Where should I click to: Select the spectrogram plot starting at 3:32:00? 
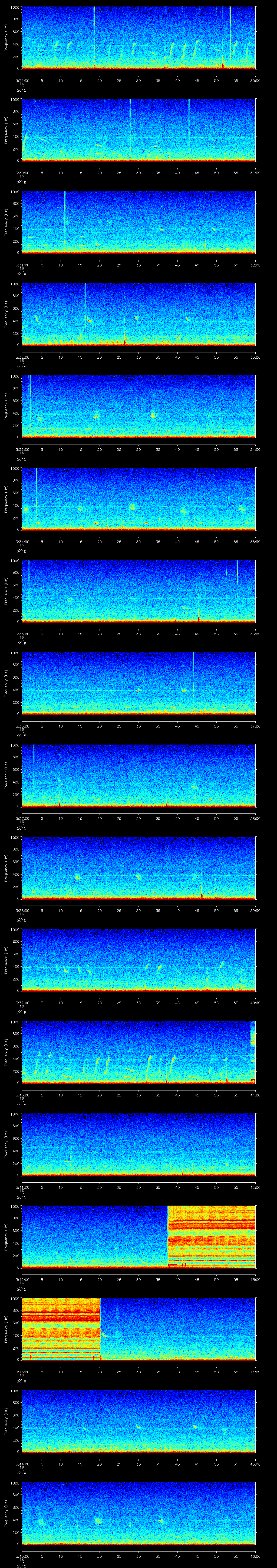click(x=138, y=314)
